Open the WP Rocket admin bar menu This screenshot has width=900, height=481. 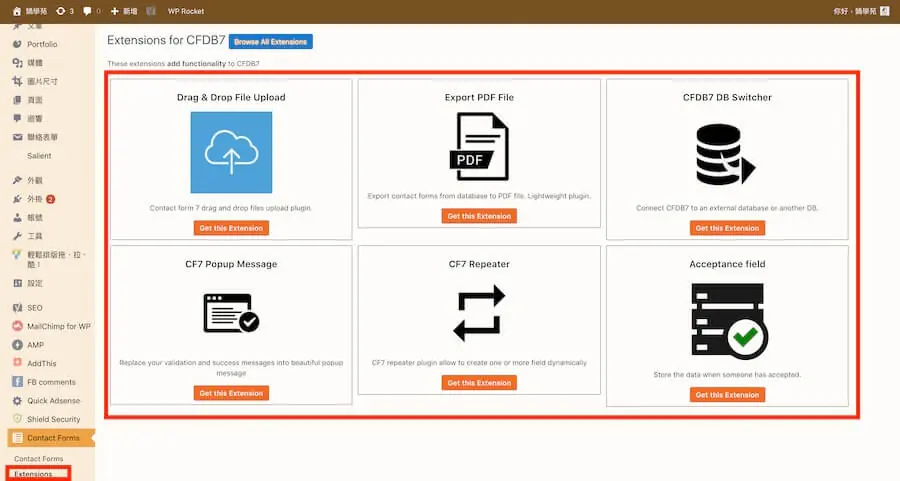185,11
